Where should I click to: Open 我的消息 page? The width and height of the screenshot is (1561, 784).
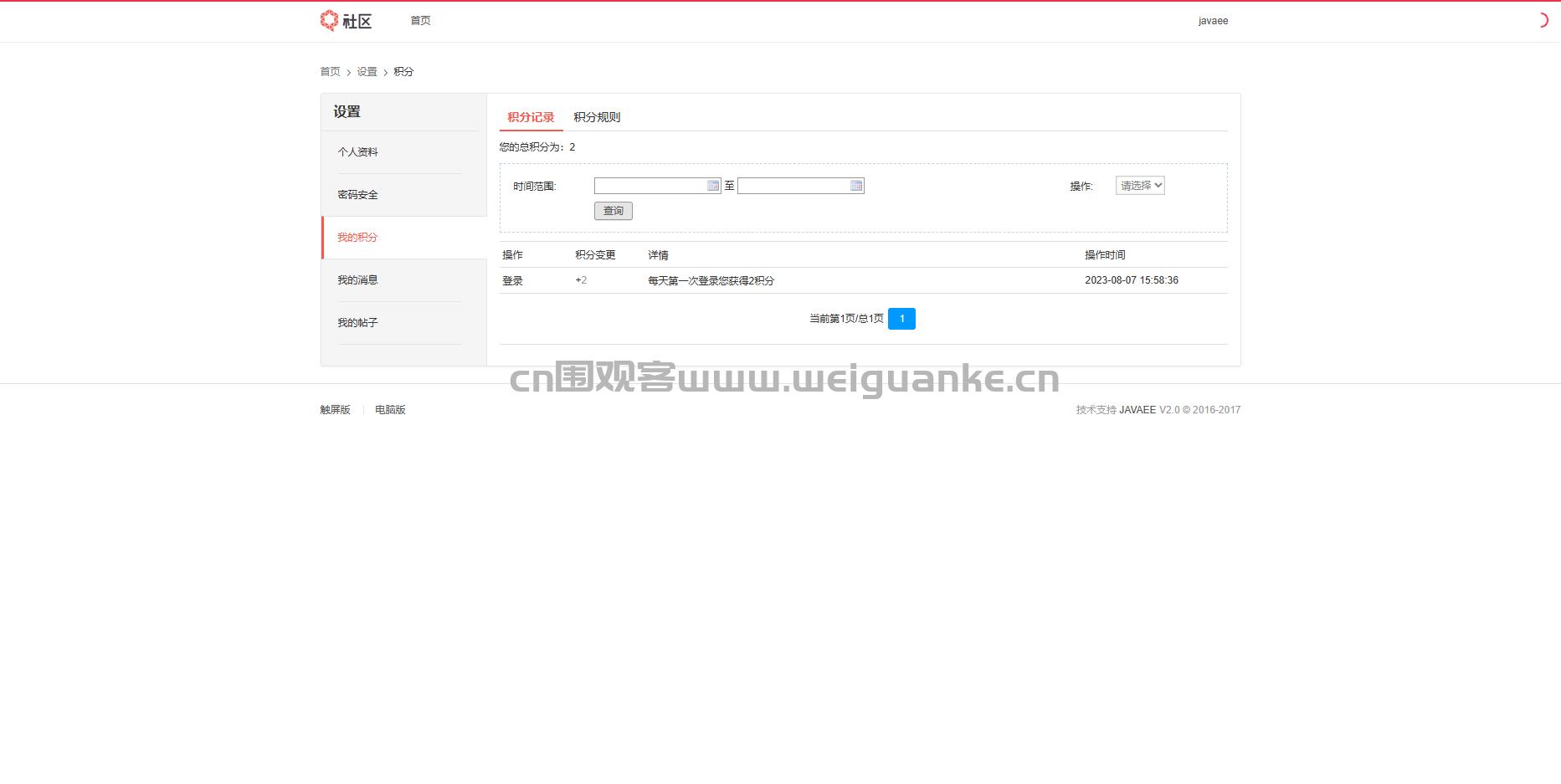pos(357,279)
